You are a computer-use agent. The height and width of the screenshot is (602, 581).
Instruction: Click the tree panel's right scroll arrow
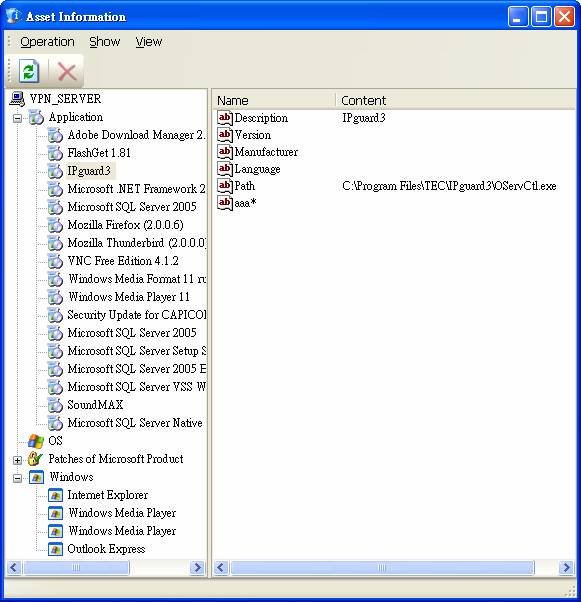[x=197, y=567]
